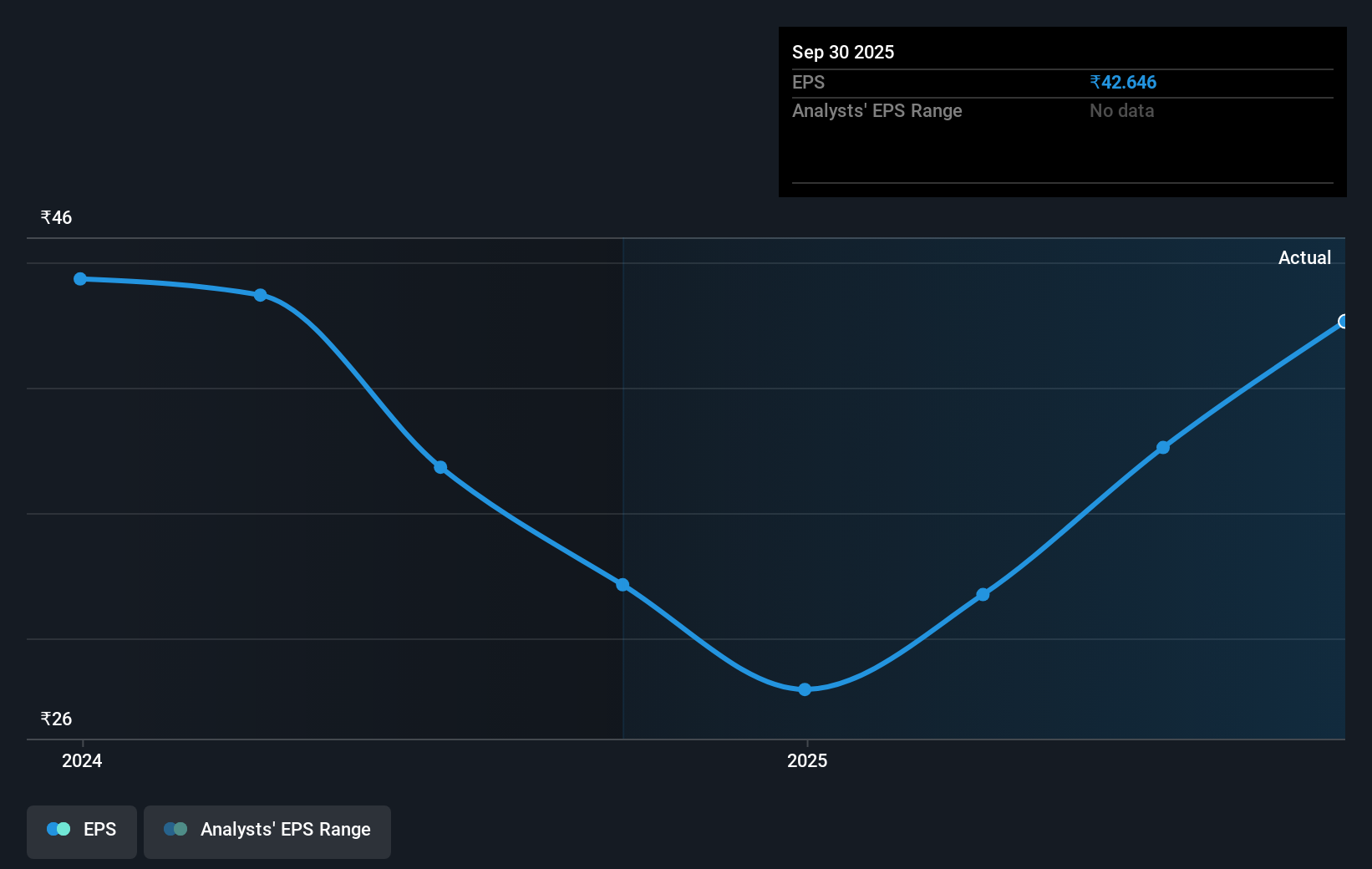Select the second data point in early 2024
Image resolution: width=1372 pixels, height=869 pixels.
coord(262,294)
